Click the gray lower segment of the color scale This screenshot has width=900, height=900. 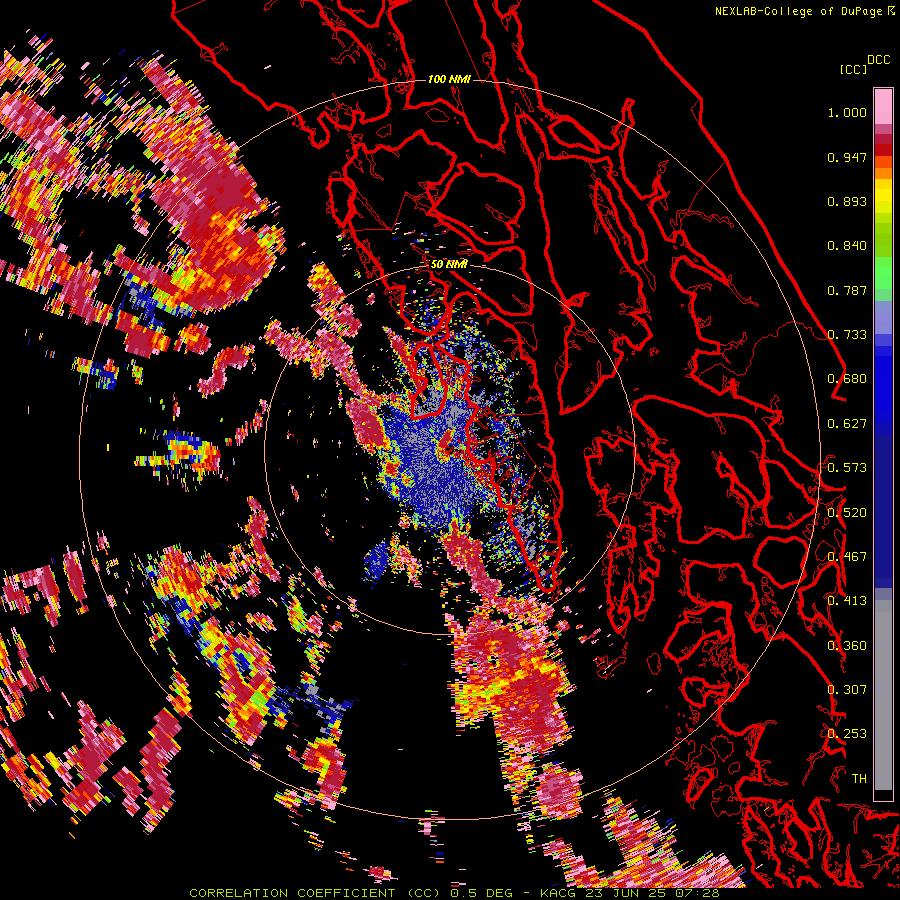point(883,695)
